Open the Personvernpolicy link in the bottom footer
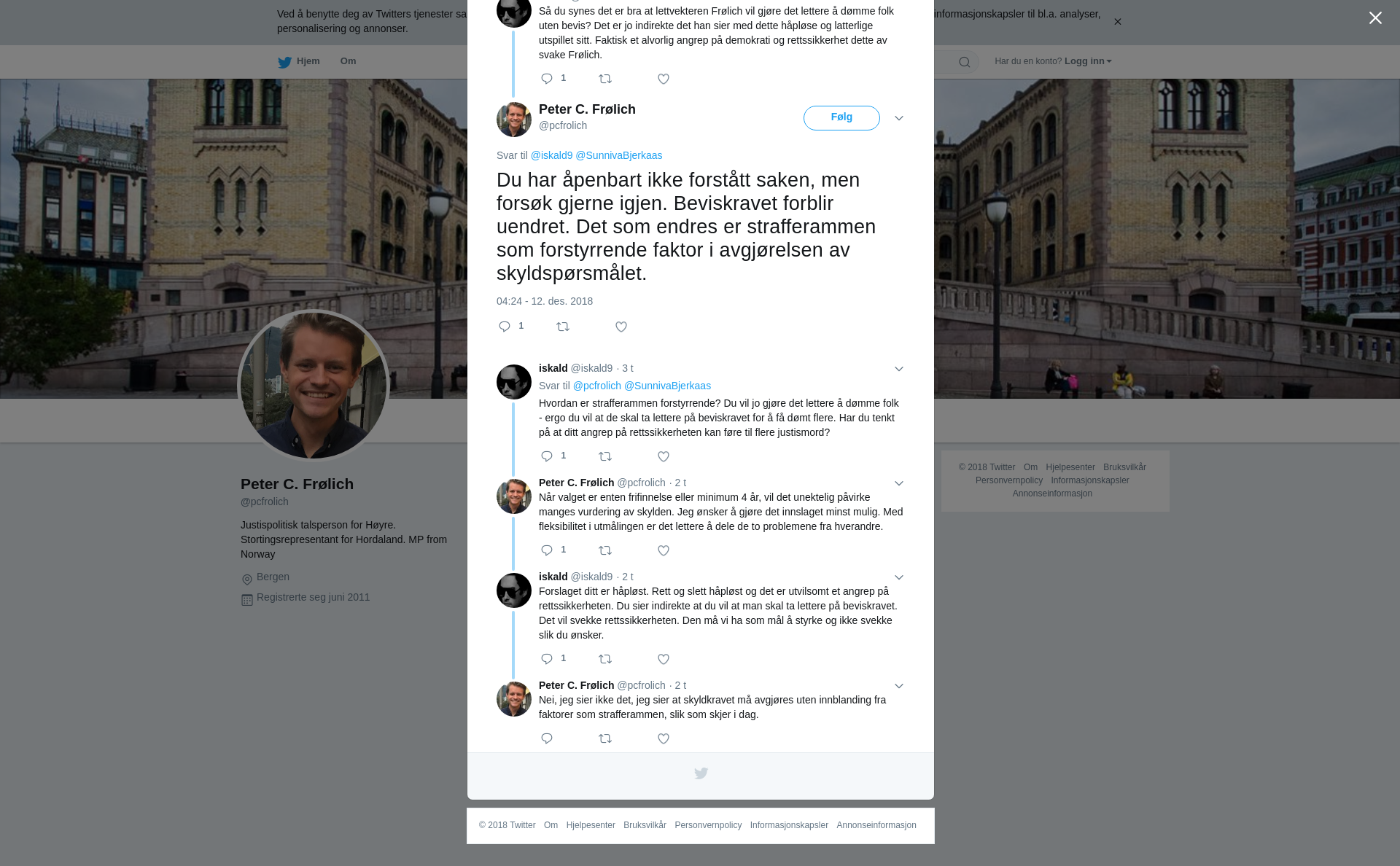Viewport: 1400px width, 866px height. coord(708,825)
